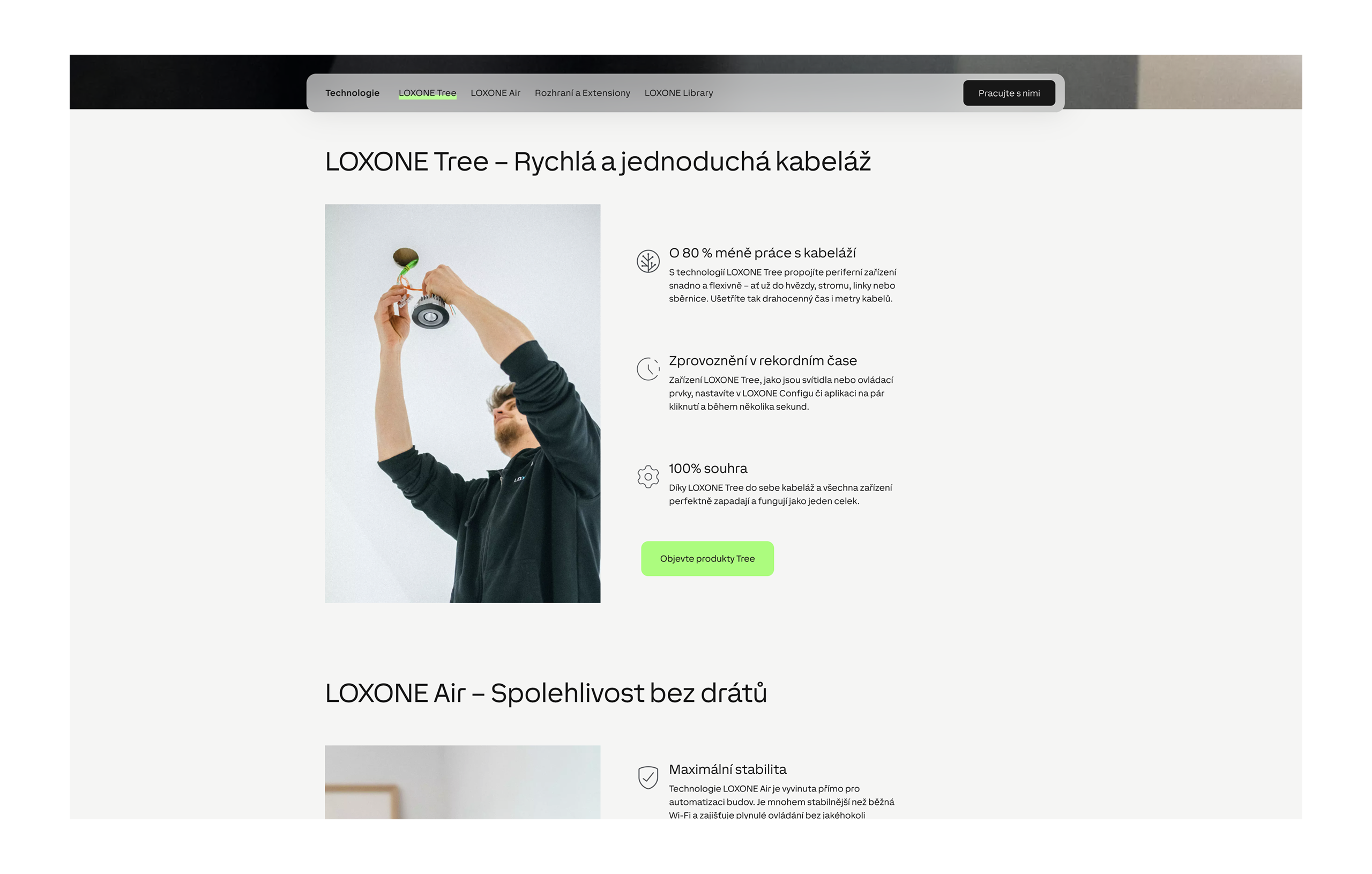Click the 'Zprovoznění v rekordním čase' title
The image size is (1372, 874).
click(x=762, y=361)
